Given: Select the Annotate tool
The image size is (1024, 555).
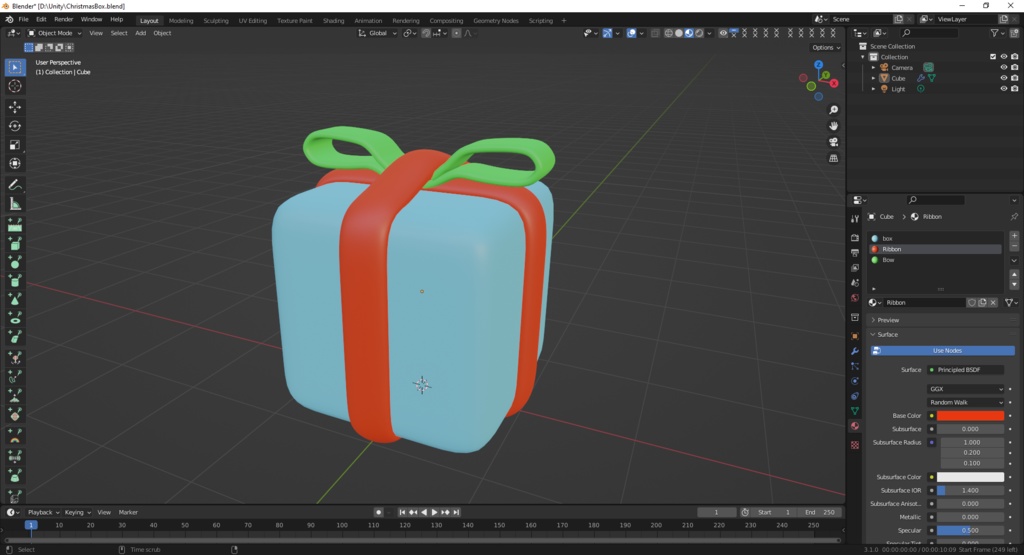Looking at the screenshot, I should tap(15, 185).
